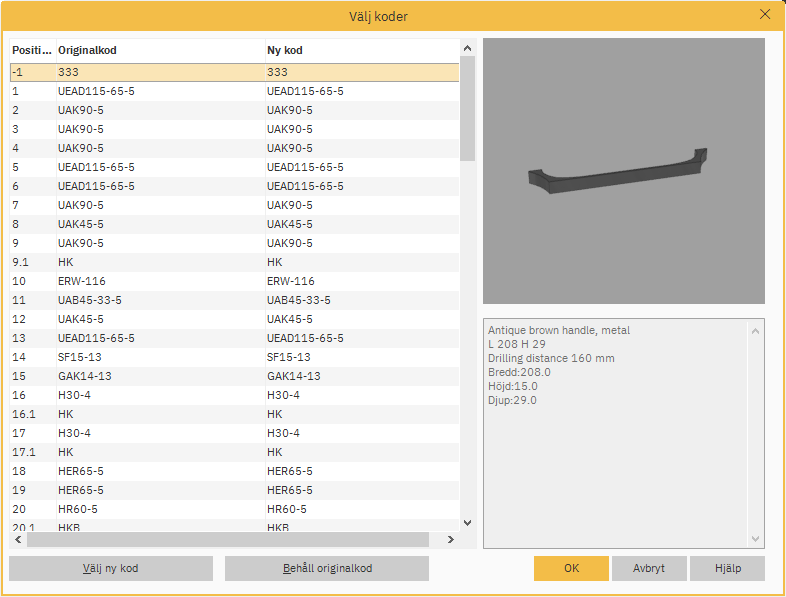Close the Välj koder dialog
The height and width of the screenshot is (597, 786).
click(765, 15)
